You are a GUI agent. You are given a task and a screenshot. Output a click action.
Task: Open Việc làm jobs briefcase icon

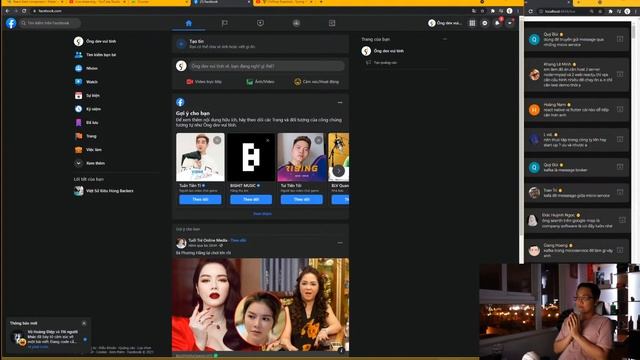click(79, 150)
